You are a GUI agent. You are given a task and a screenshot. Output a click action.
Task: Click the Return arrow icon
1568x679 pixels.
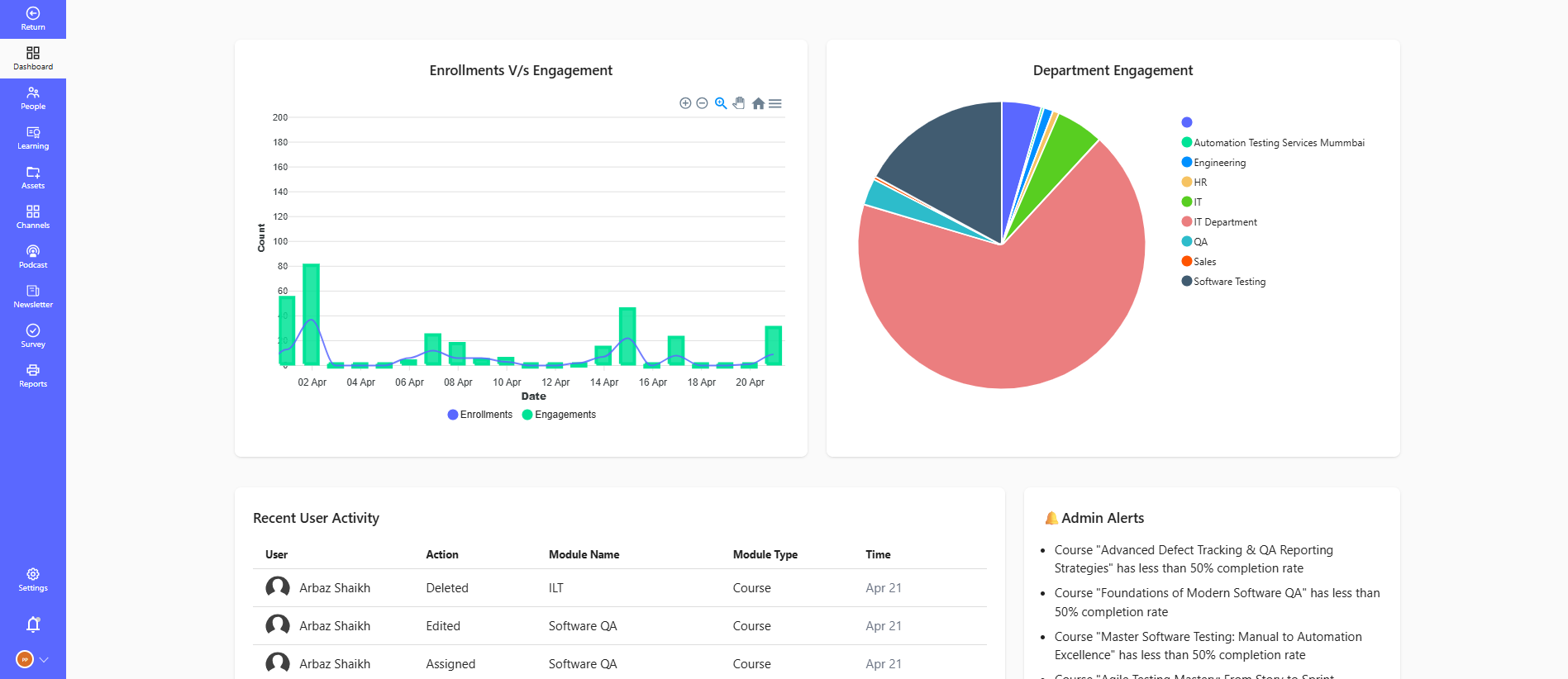click(33, 13)
